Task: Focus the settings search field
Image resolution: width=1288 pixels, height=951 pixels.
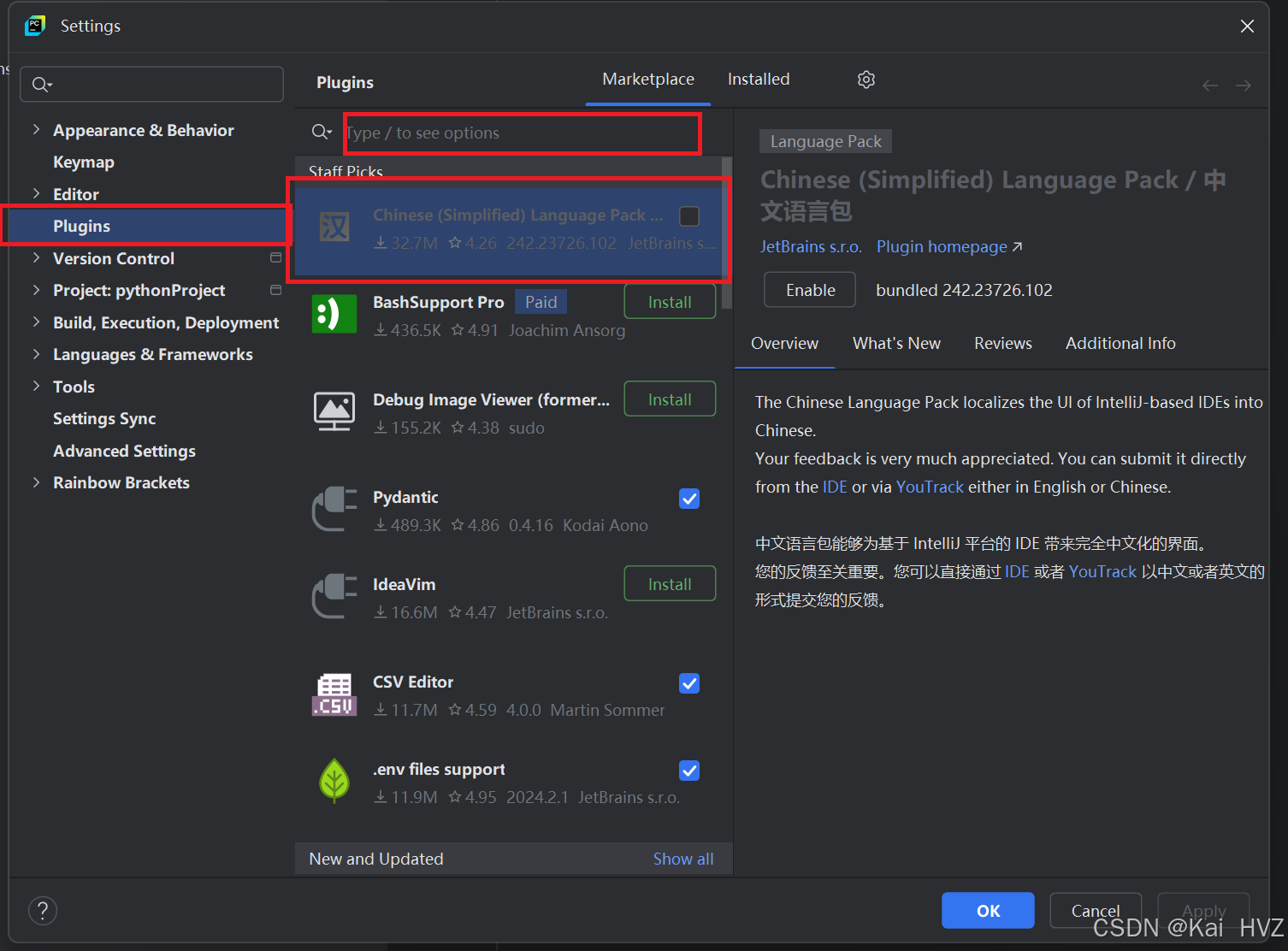Action: pos(152,85)
